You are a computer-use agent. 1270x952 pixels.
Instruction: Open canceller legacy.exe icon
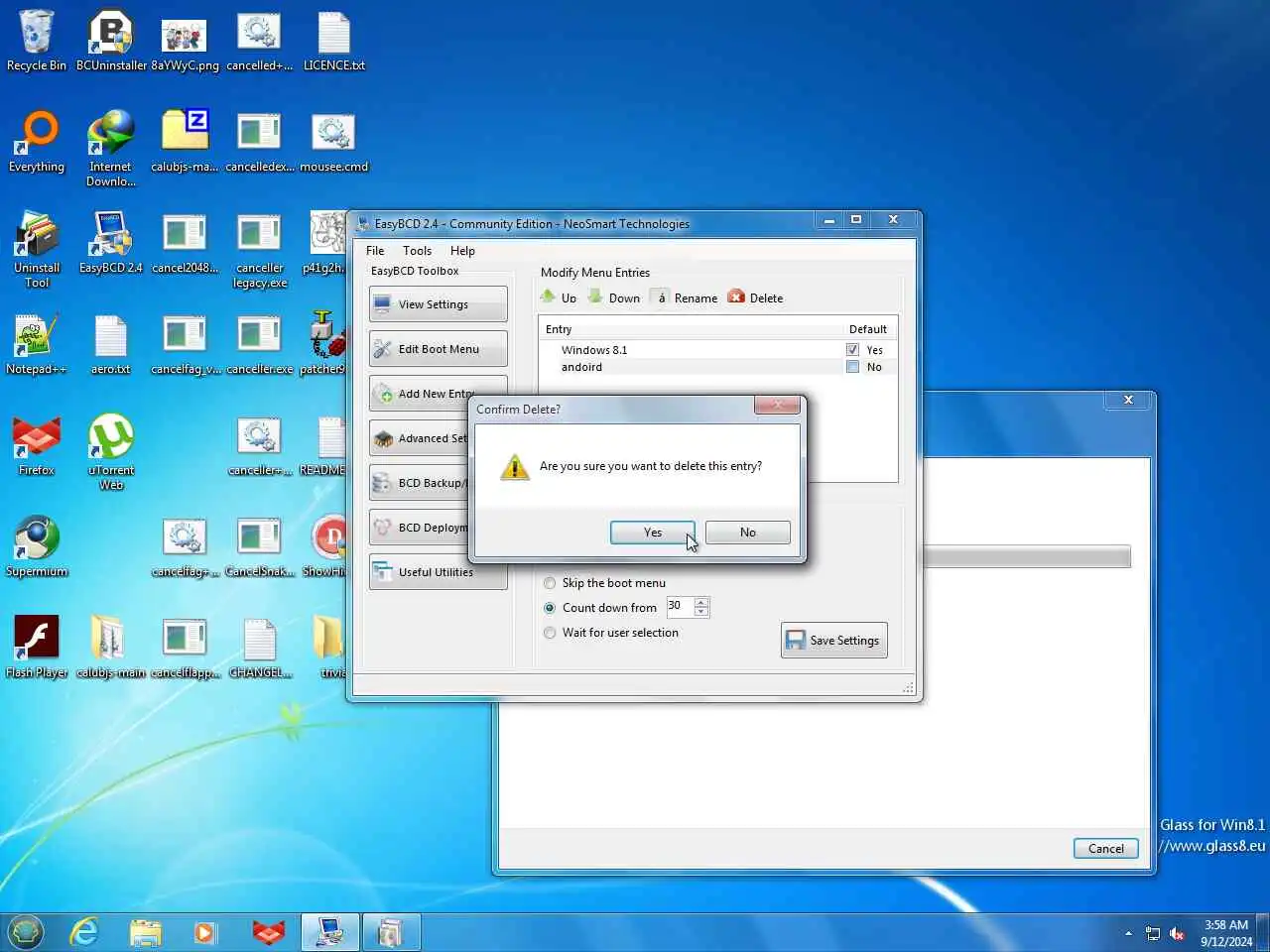coord(260,250)
